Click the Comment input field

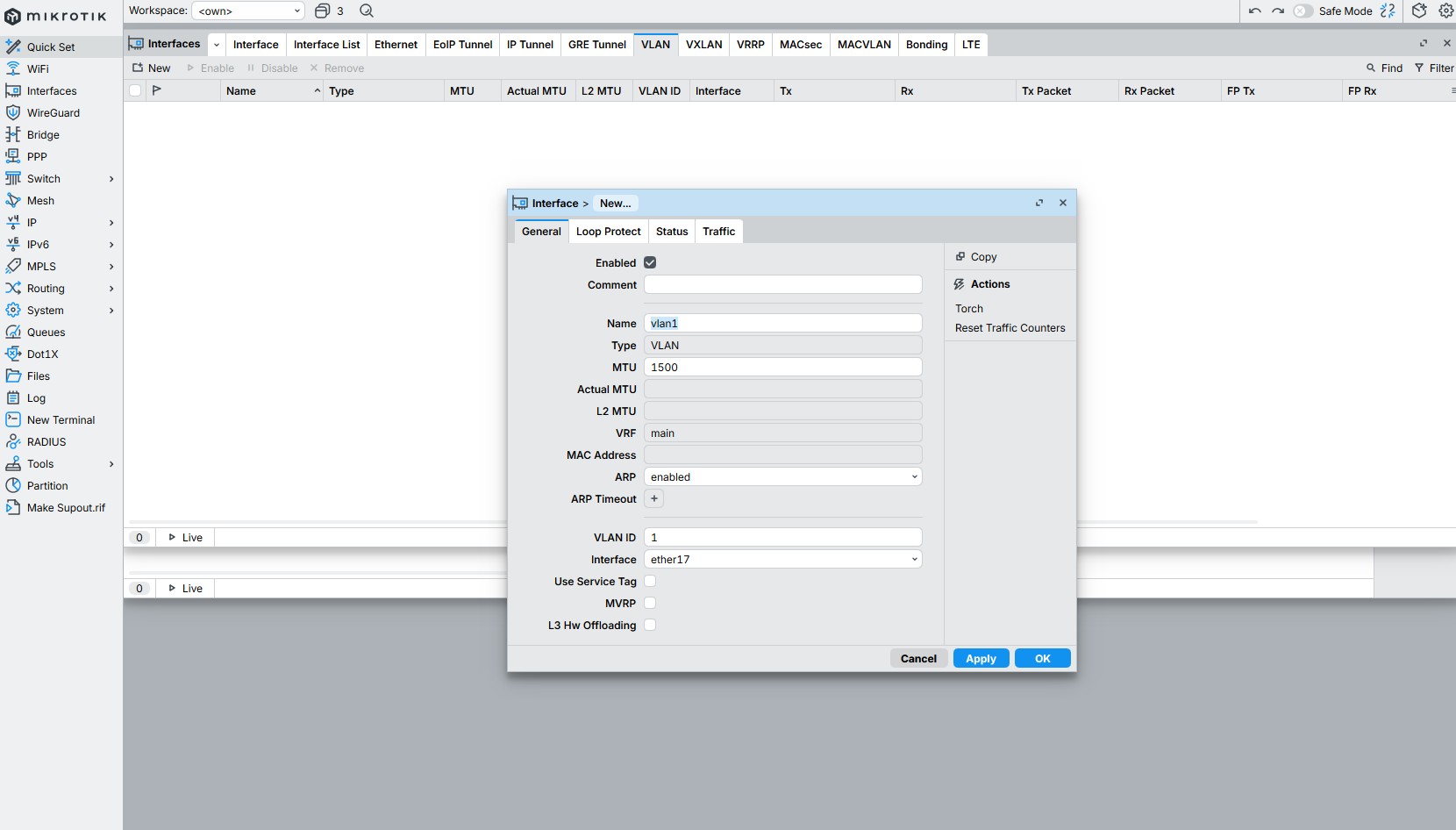(x=782, y=284)
